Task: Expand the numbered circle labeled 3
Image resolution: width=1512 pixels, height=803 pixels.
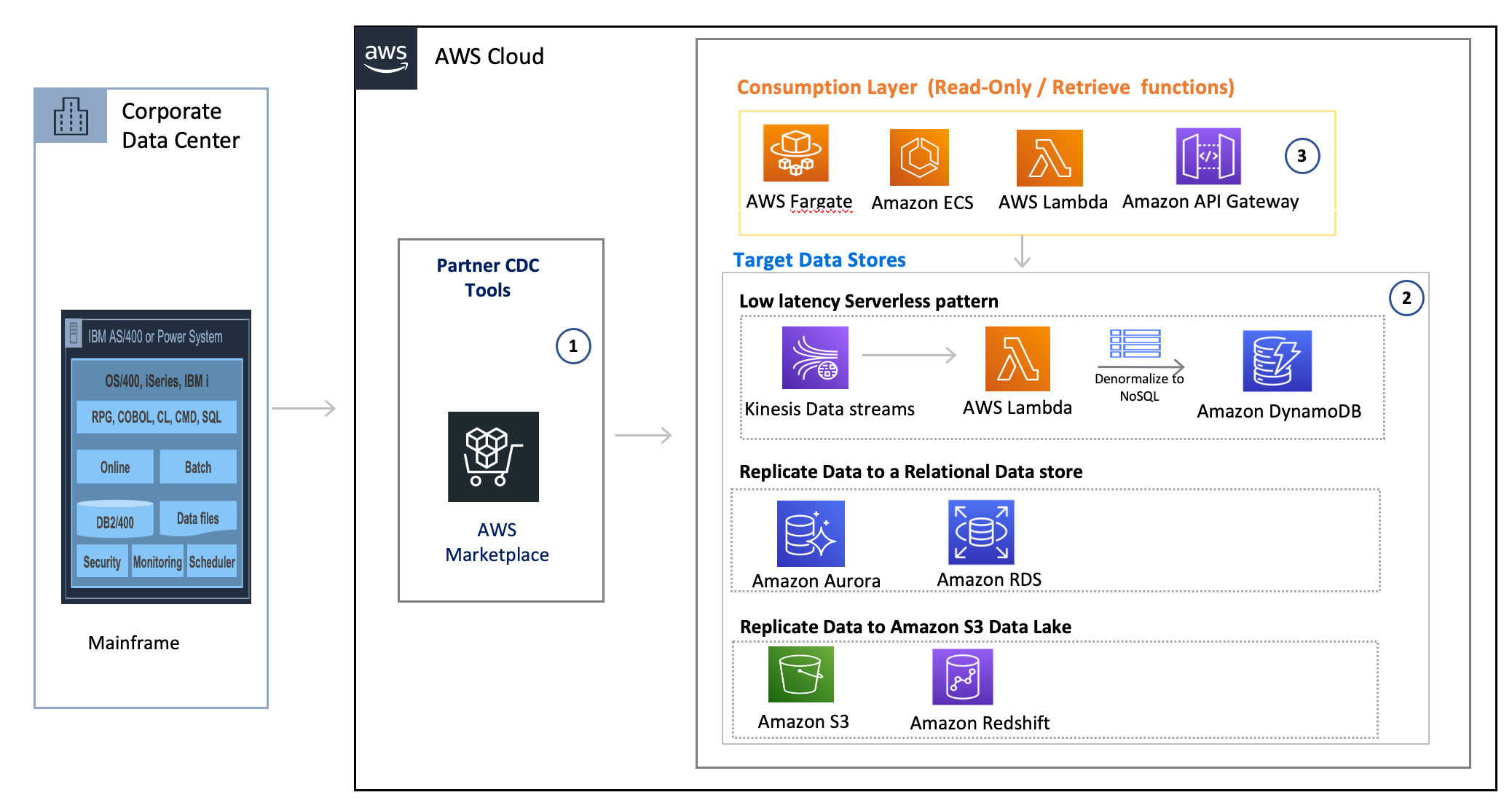Action: point(1303,154)
